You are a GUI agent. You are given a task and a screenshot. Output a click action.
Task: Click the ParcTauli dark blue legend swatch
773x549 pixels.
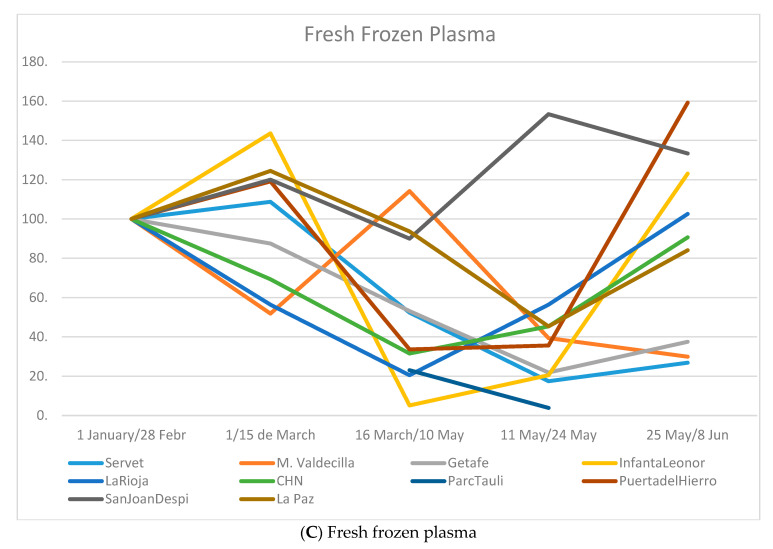pyautogui.click(x=428, y=481)
